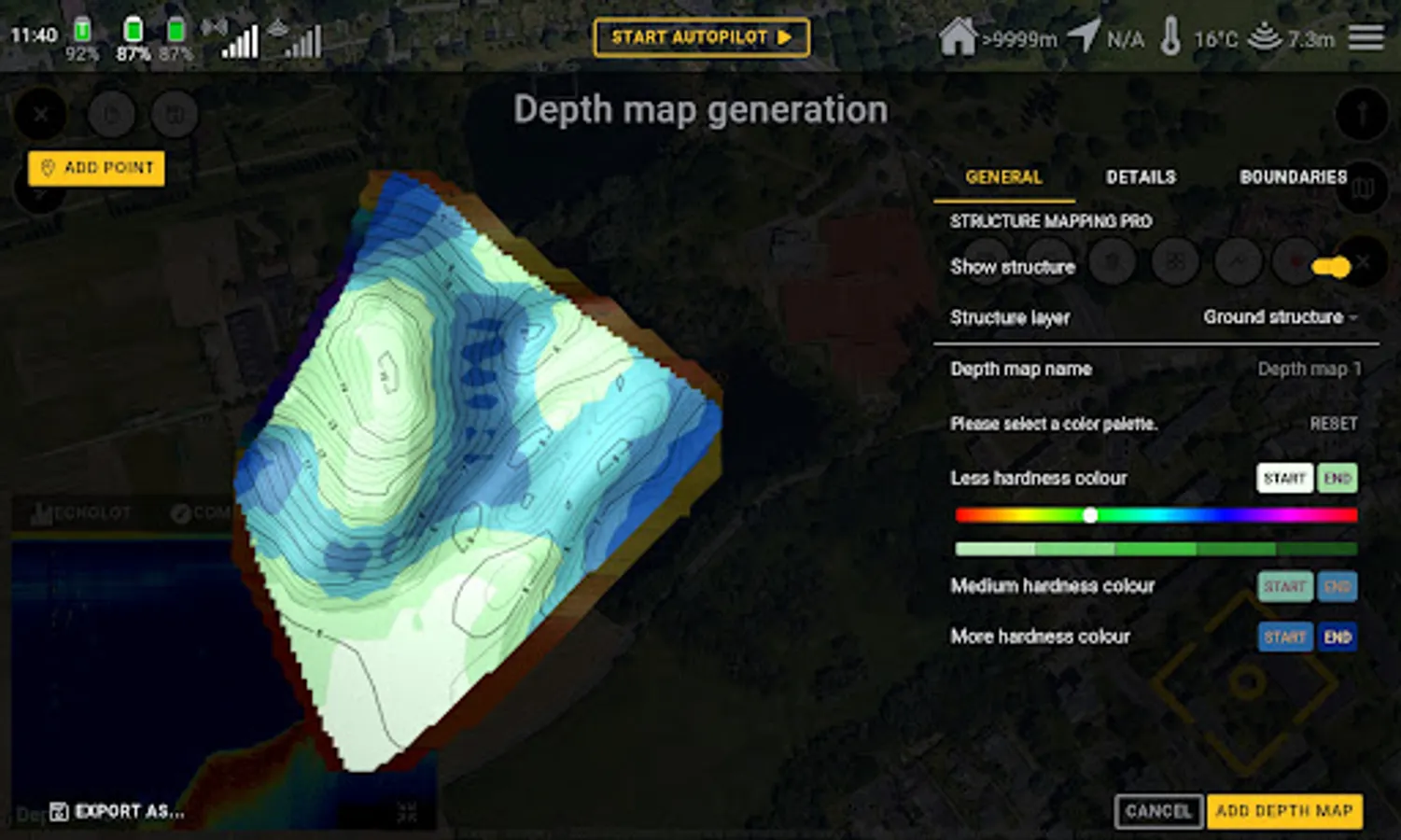Tap the water depth icon showing 7.3m
This screenshot has width=1401, height=840.
pos(1265,36)
